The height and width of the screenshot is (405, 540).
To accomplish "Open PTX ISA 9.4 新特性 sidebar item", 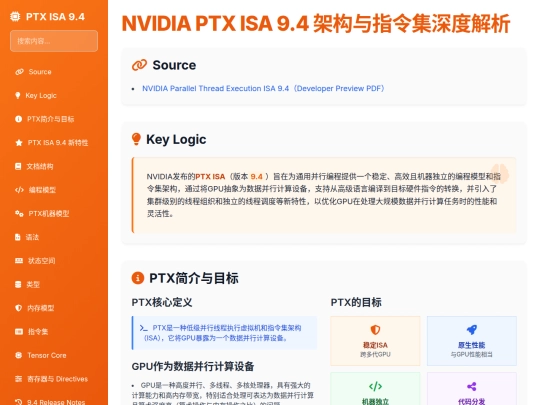I will pos(58,143).
